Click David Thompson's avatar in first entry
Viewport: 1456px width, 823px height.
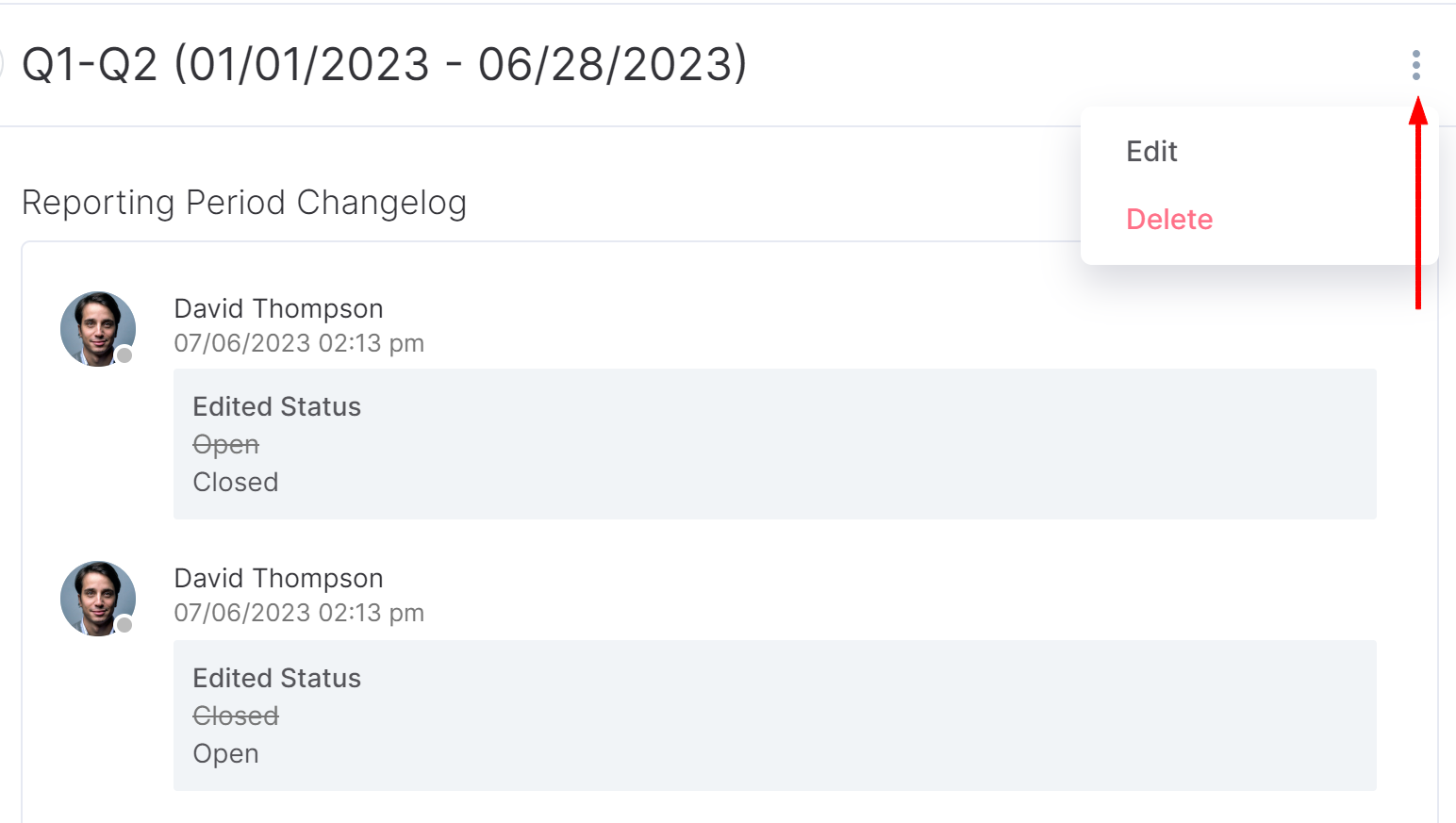98,329
